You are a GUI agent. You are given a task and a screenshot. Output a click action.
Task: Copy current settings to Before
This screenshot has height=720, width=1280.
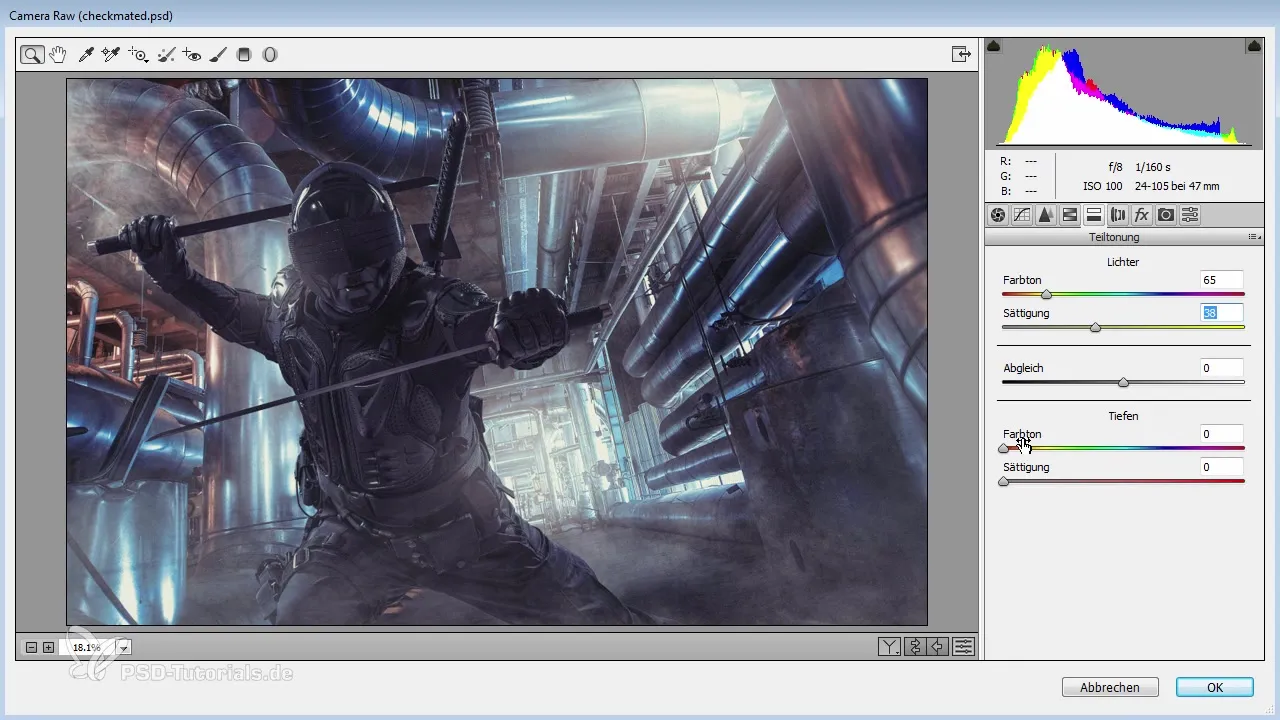click(938, 647)
